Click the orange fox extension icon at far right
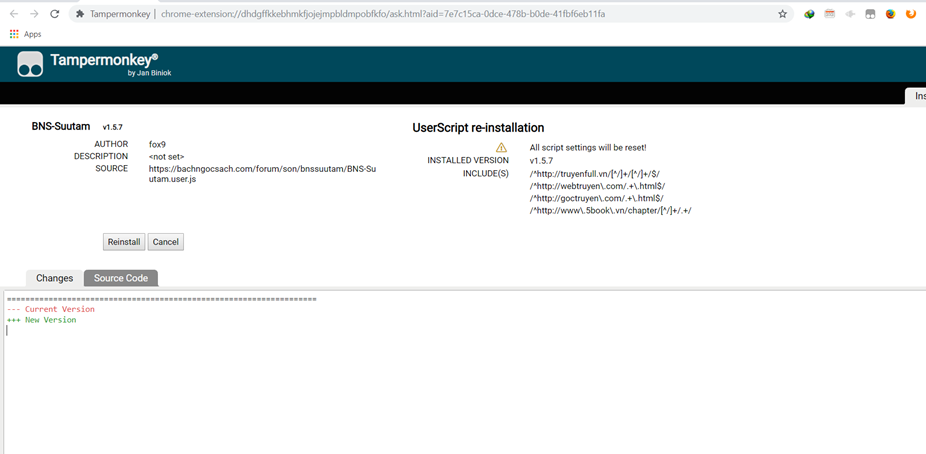 coord(910,14)
